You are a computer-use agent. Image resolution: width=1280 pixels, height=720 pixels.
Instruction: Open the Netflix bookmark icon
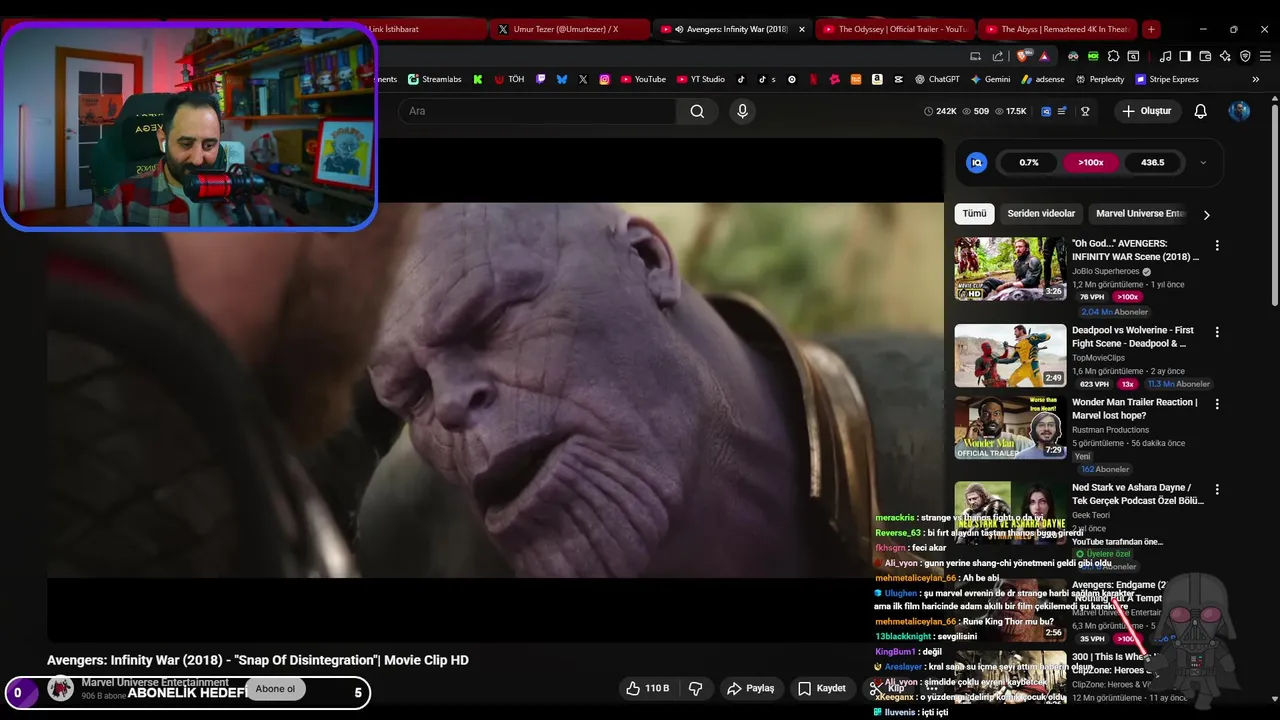click(813, 79)
